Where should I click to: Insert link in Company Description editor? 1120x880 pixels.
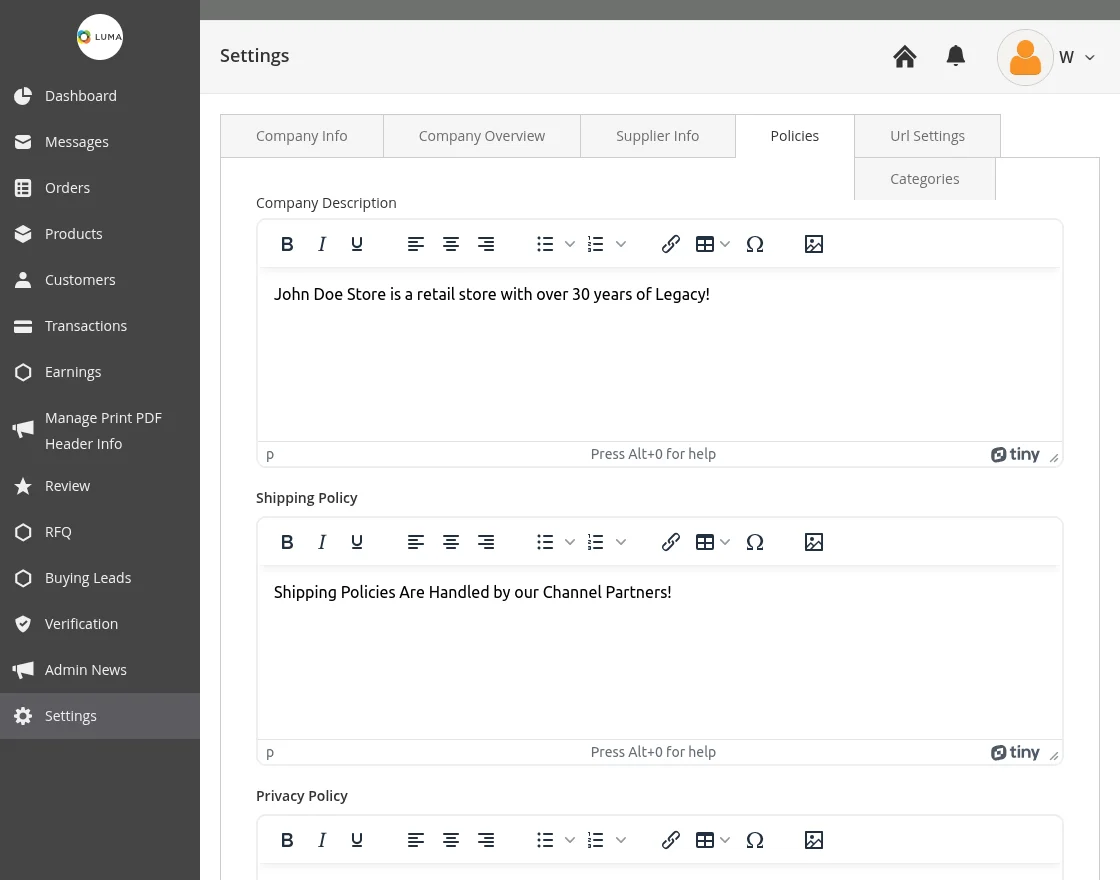(670, 244)
